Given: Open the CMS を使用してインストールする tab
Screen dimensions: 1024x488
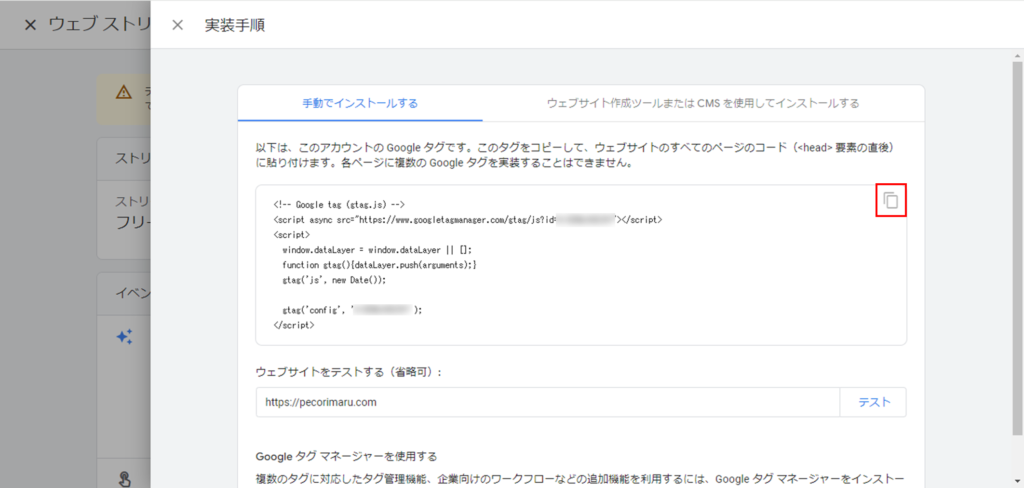Looking at the screenshot, I should (x=703, y=103).
